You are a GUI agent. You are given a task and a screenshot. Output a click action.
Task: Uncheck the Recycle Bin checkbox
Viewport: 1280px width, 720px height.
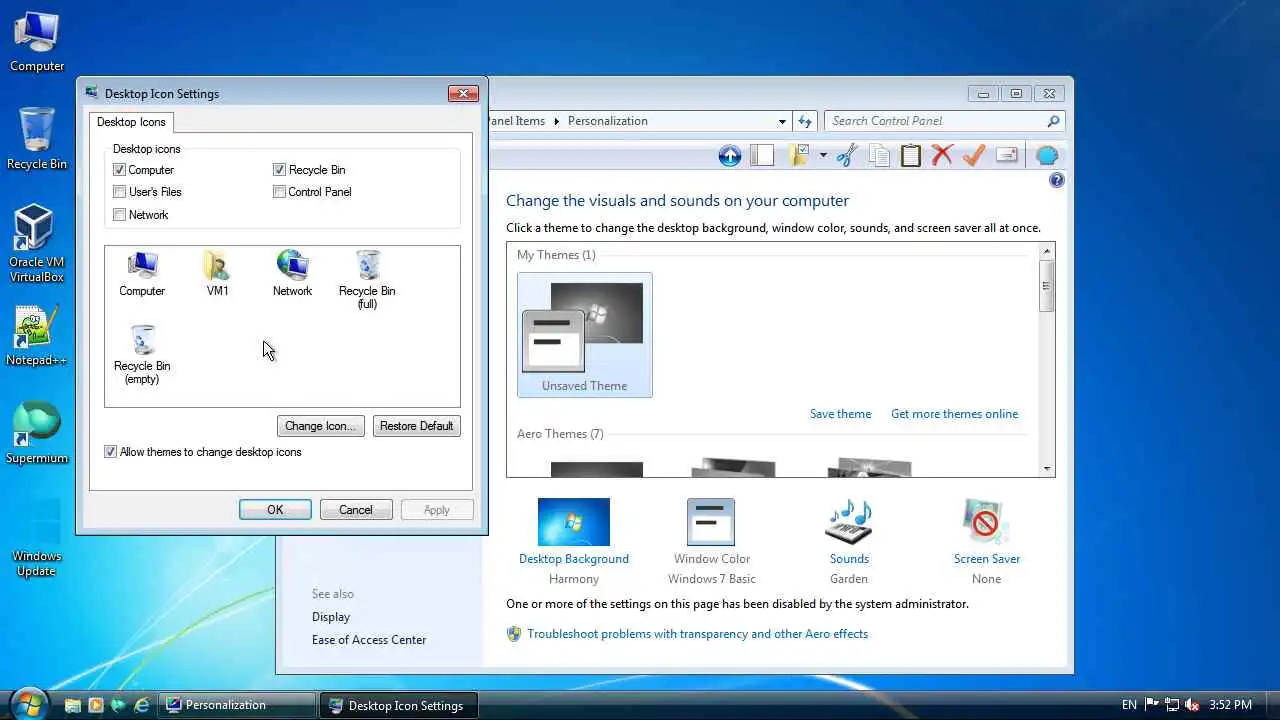pyautogui.click(x=280, y=170)
